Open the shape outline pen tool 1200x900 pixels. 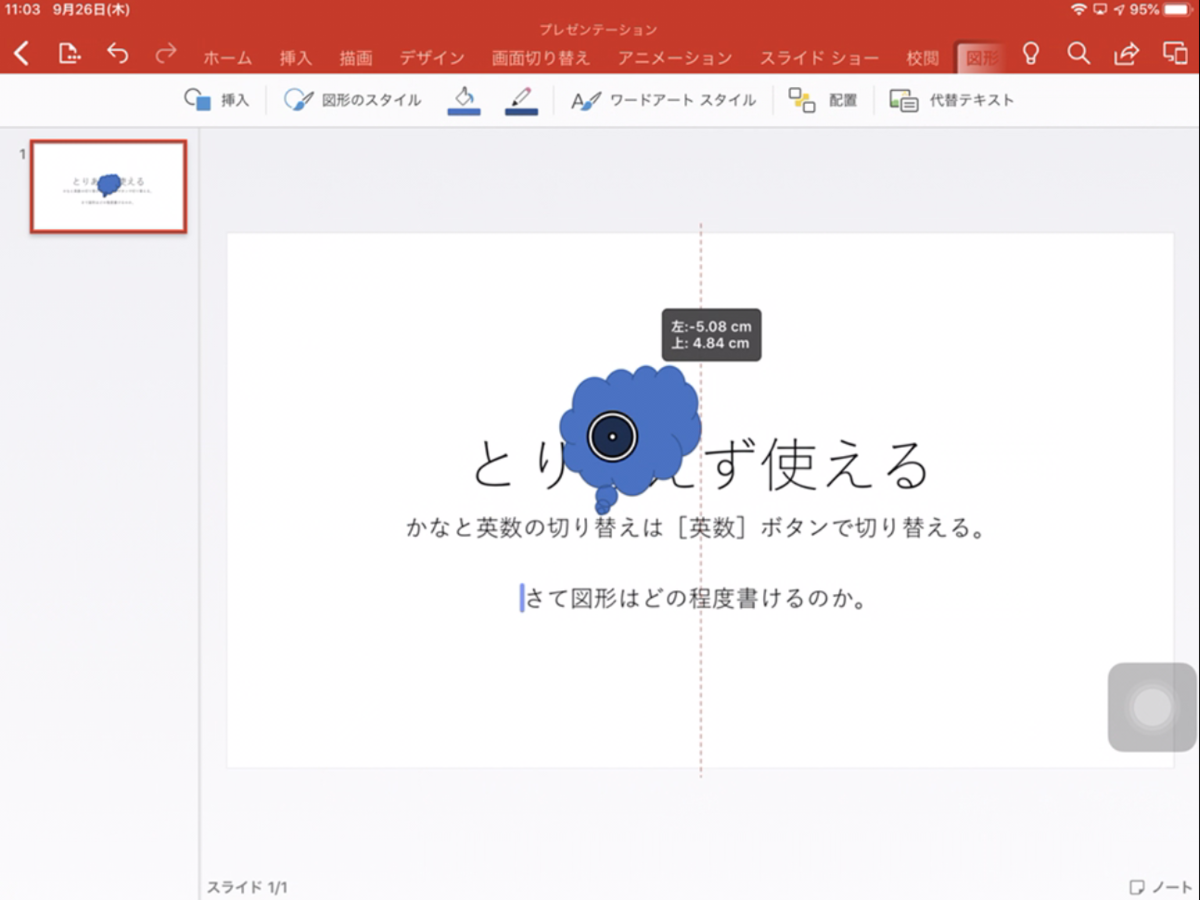(x=521, y=100)
